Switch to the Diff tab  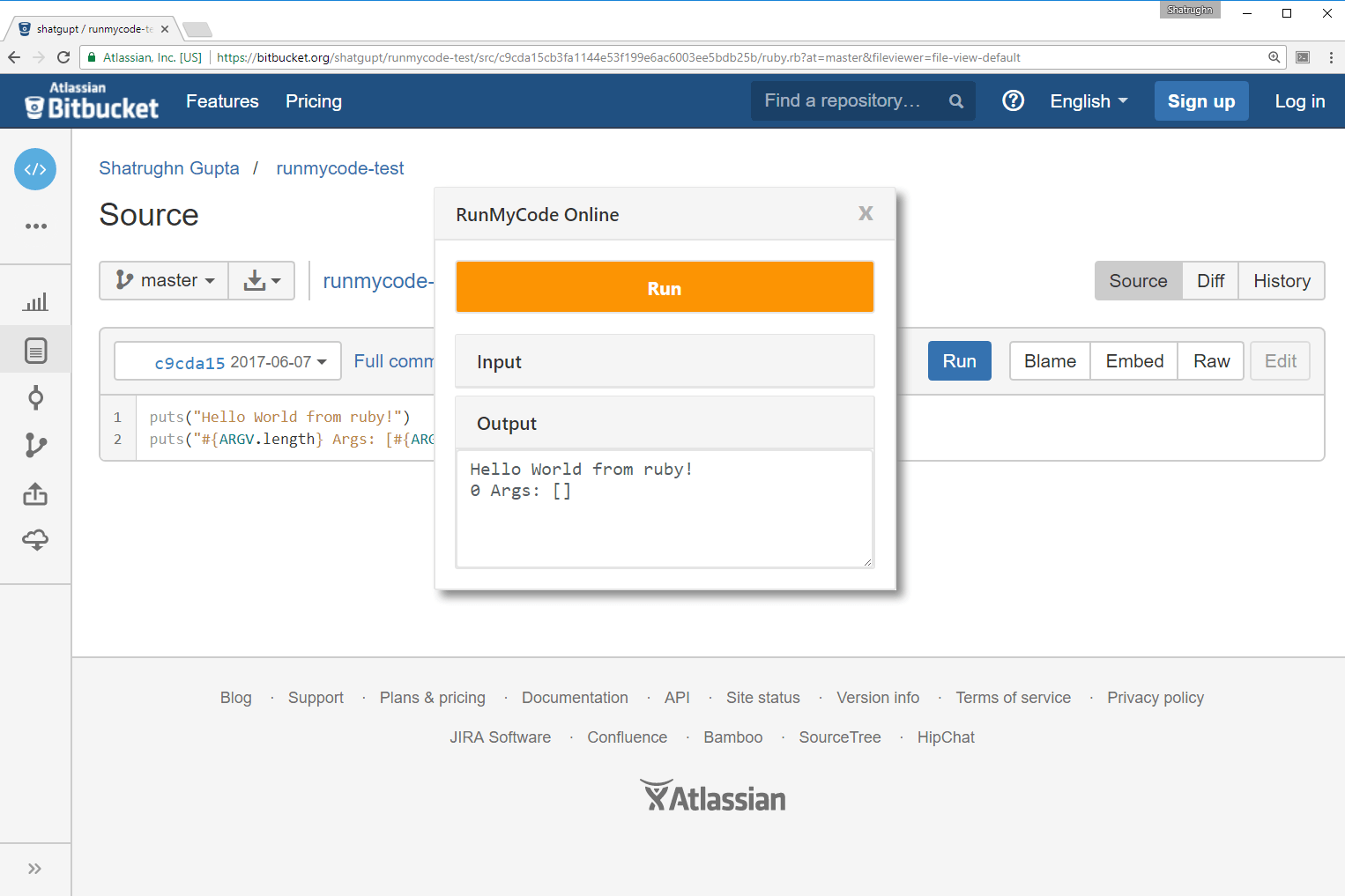(1210, 280)
